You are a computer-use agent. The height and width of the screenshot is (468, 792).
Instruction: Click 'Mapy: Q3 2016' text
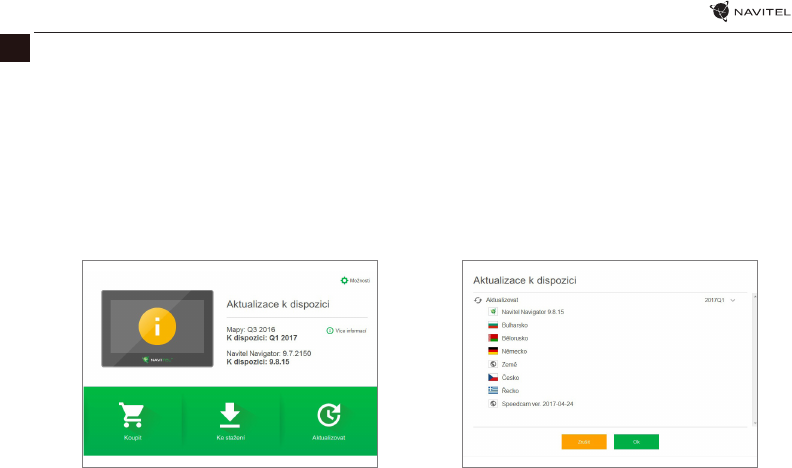[251, 330]
